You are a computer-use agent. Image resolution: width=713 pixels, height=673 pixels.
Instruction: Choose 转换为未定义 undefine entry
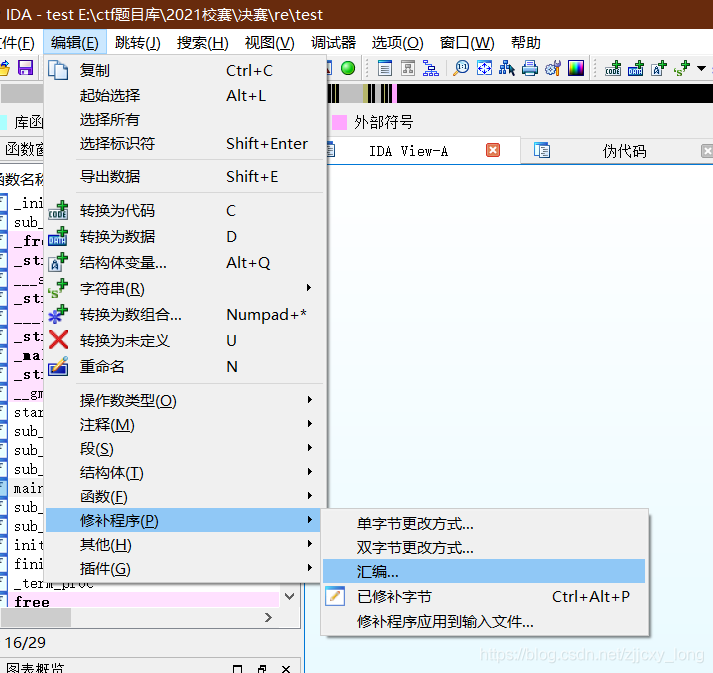pyautogui.click(x=186, y=340)
